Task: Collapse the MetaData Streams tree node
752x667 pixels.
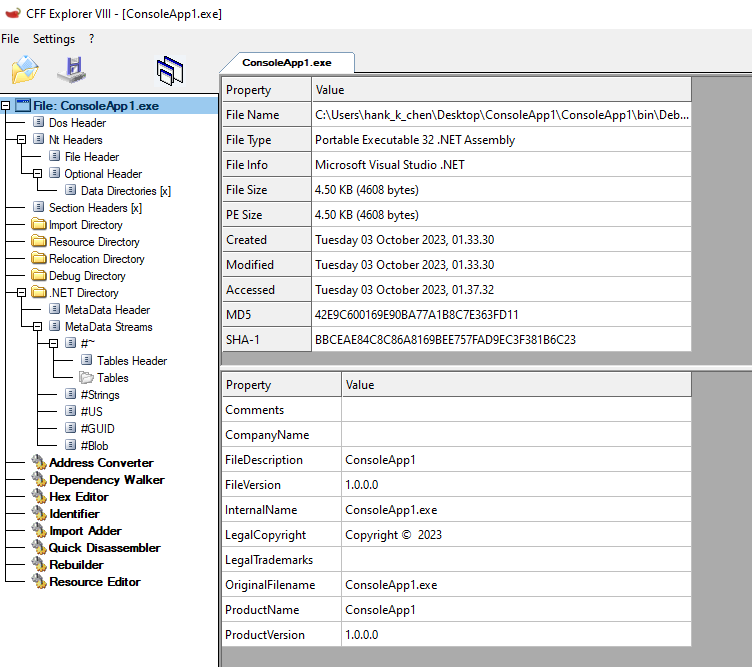Action: (37, 327)
